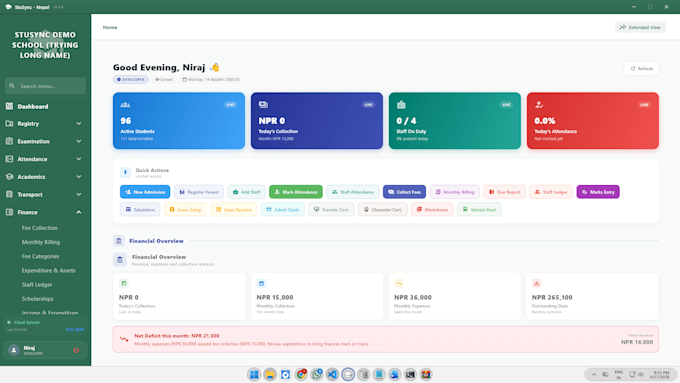This screenshot has height=383, width=680.
Task: Click the Collect Fees button
Action: point(404,192)
